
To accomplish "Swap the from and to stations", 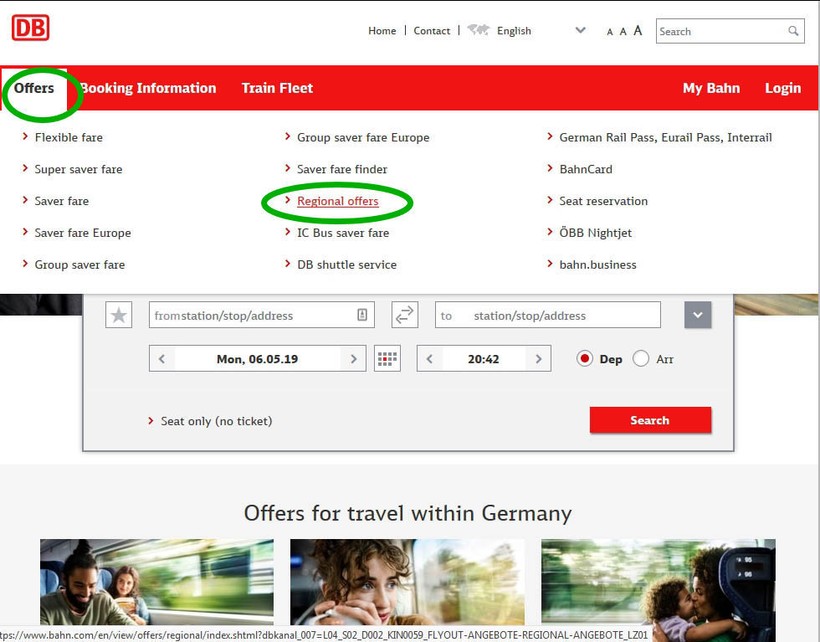I will (x=404, y=315).
